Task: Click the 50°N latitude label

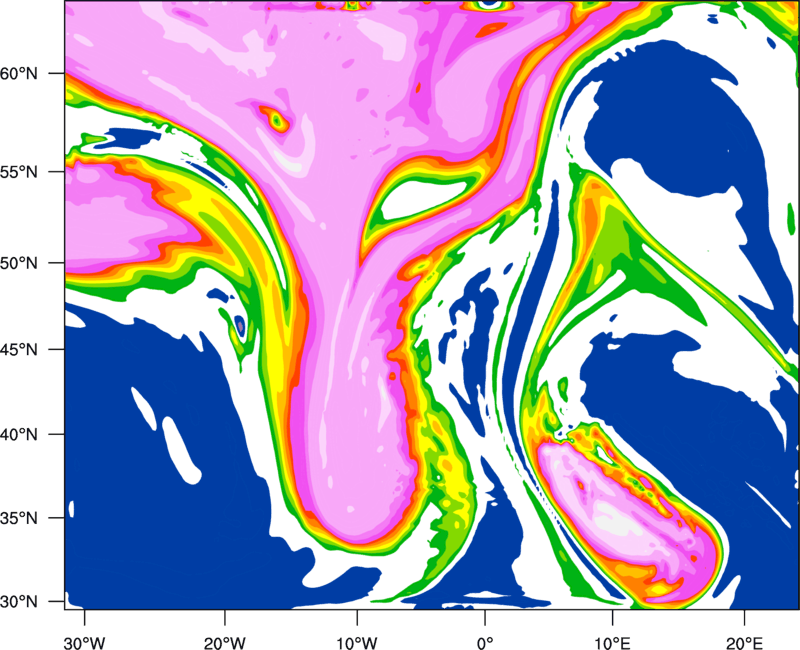Action: tap(19, 264)
